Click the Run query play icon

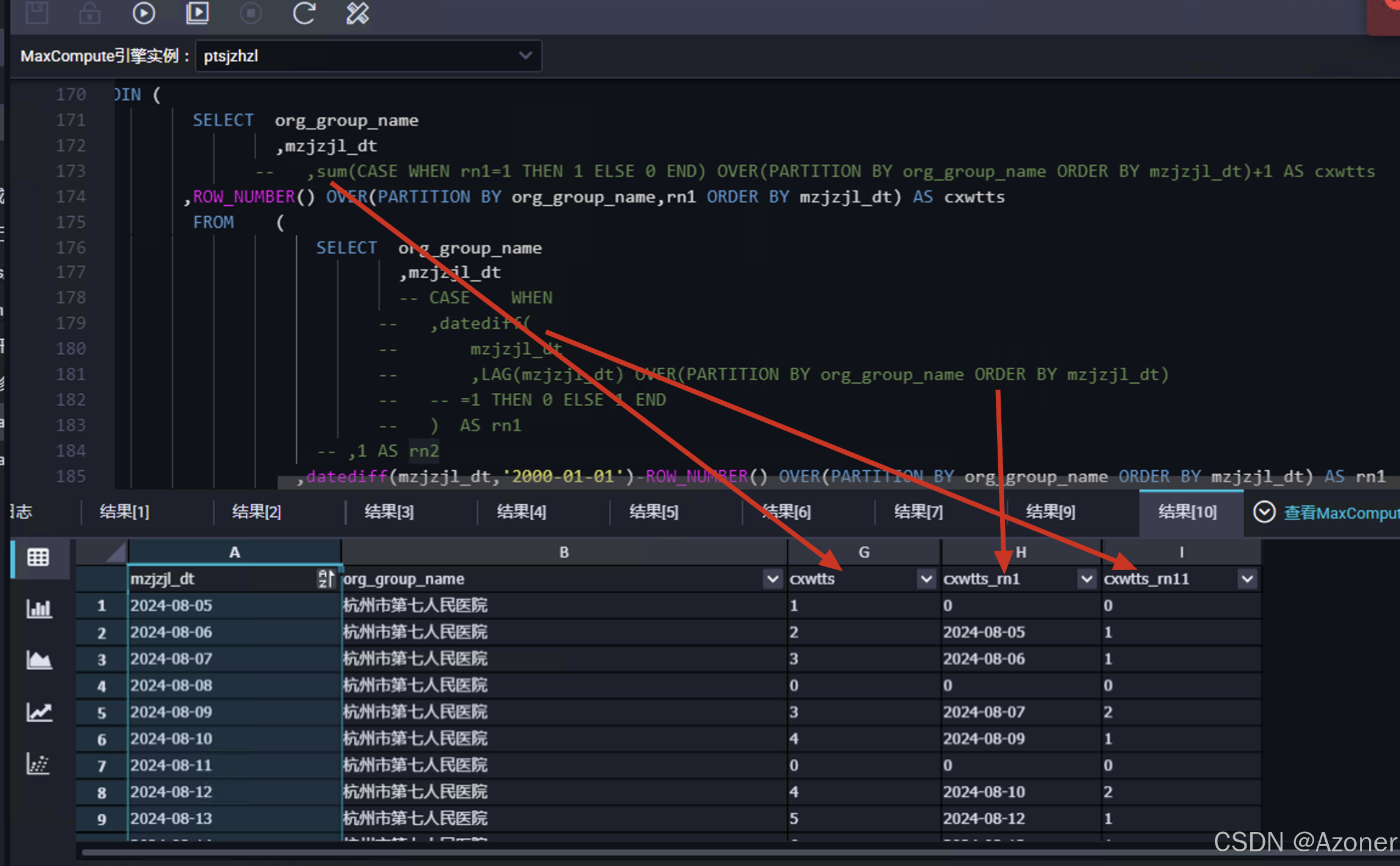click(144, 13)
